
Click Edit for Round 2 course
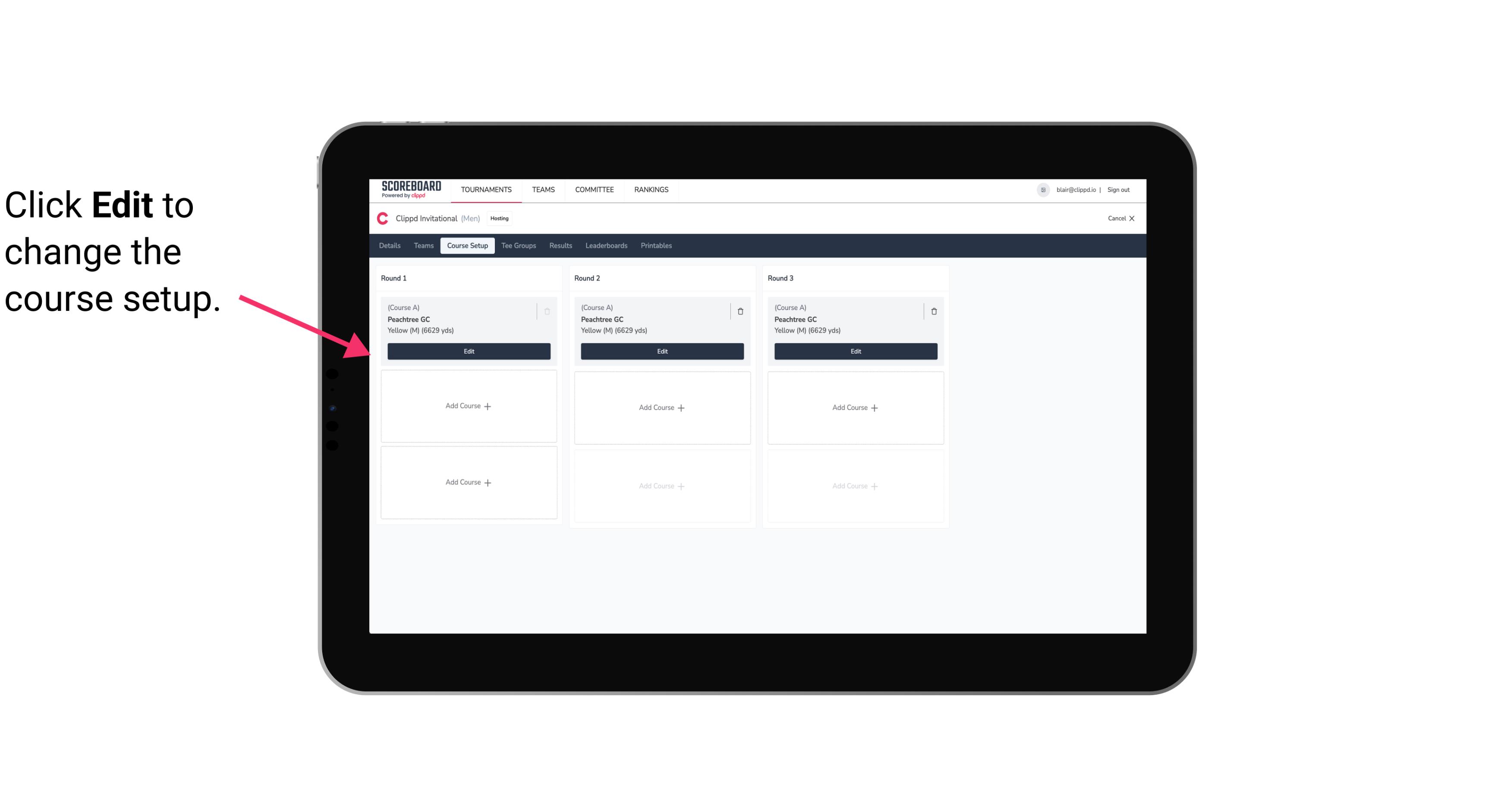pos(662,350)
